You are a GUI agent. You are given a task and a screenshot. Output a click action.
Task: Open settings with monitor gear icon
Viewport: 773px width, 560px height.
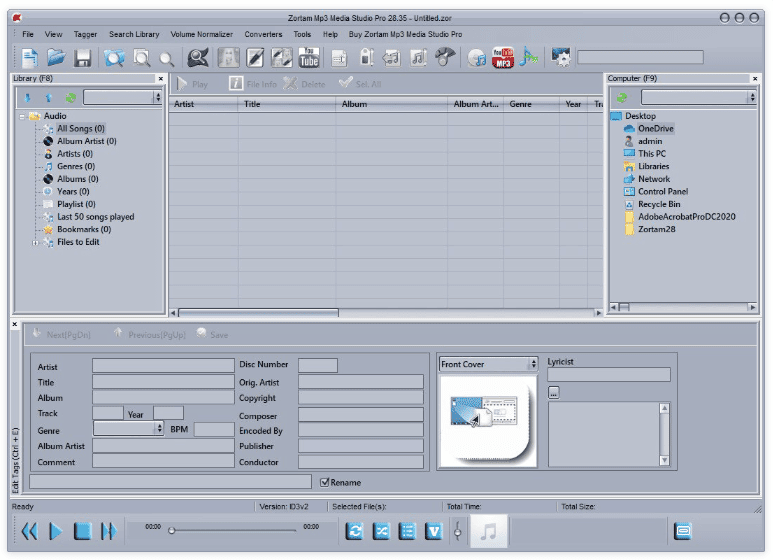click(x=561, y=57)
